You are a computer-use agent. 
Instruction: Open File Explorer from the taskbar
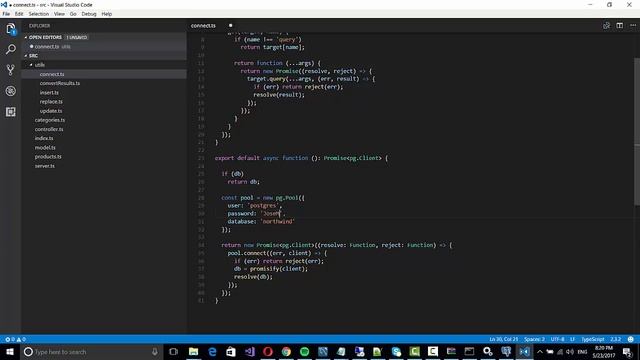tap(193, 351)
